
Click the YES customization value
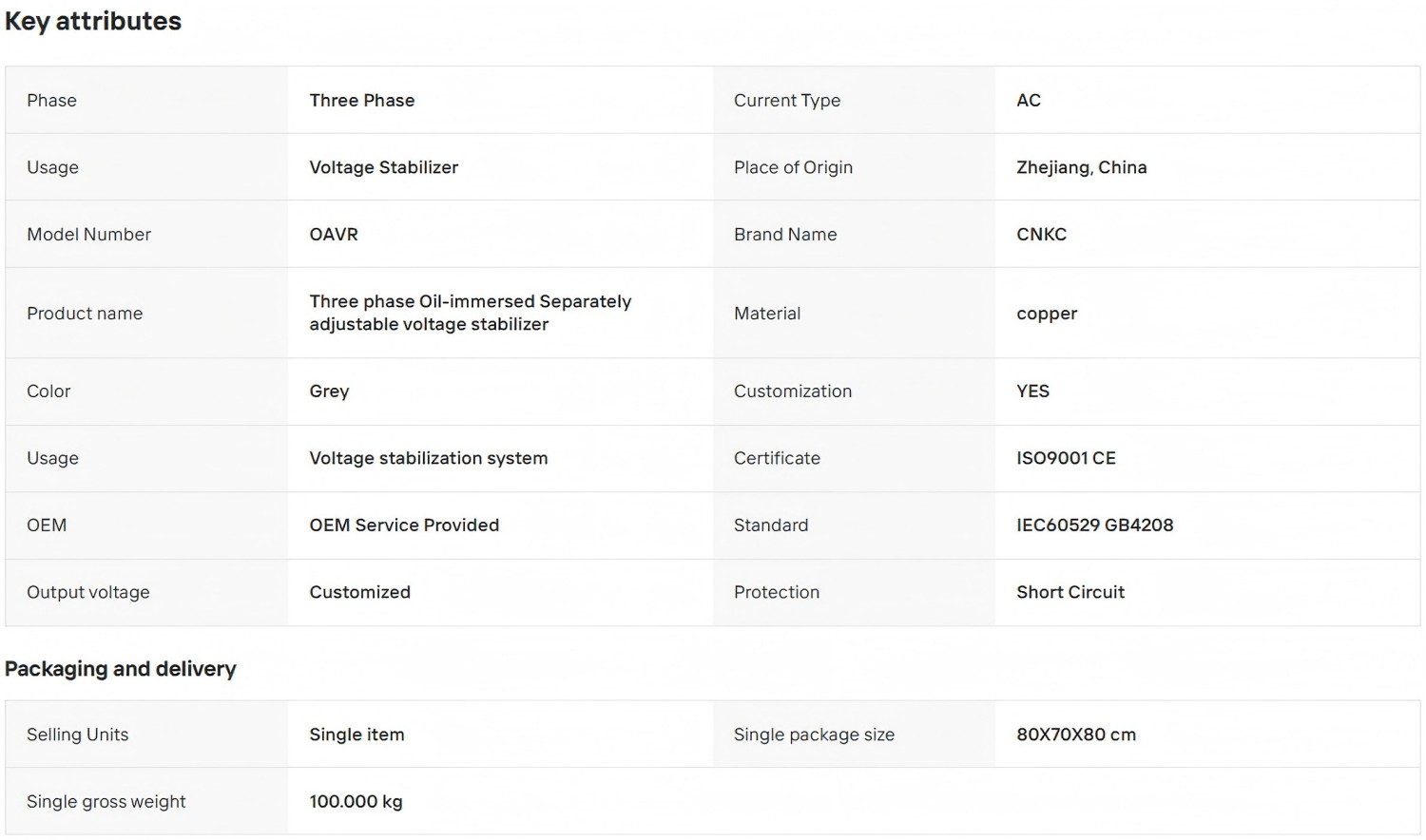pyautogui.click(x=1033, y=391)
